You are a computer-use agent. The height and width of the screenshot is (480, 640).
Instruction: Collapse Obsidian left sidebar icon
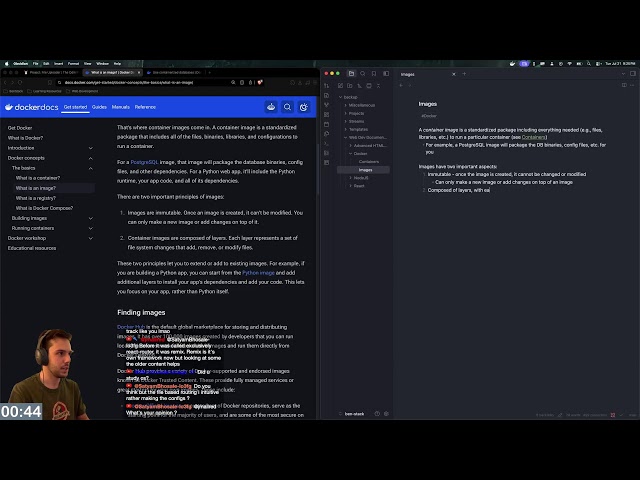(386, 73)
